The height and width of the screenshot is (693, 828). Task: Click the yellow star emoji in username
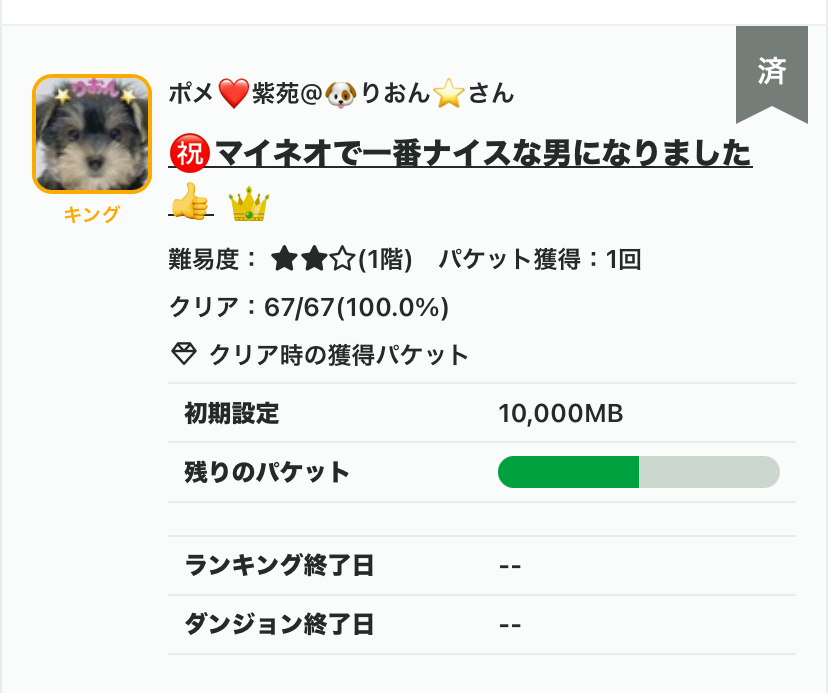[x=450, y=95]
